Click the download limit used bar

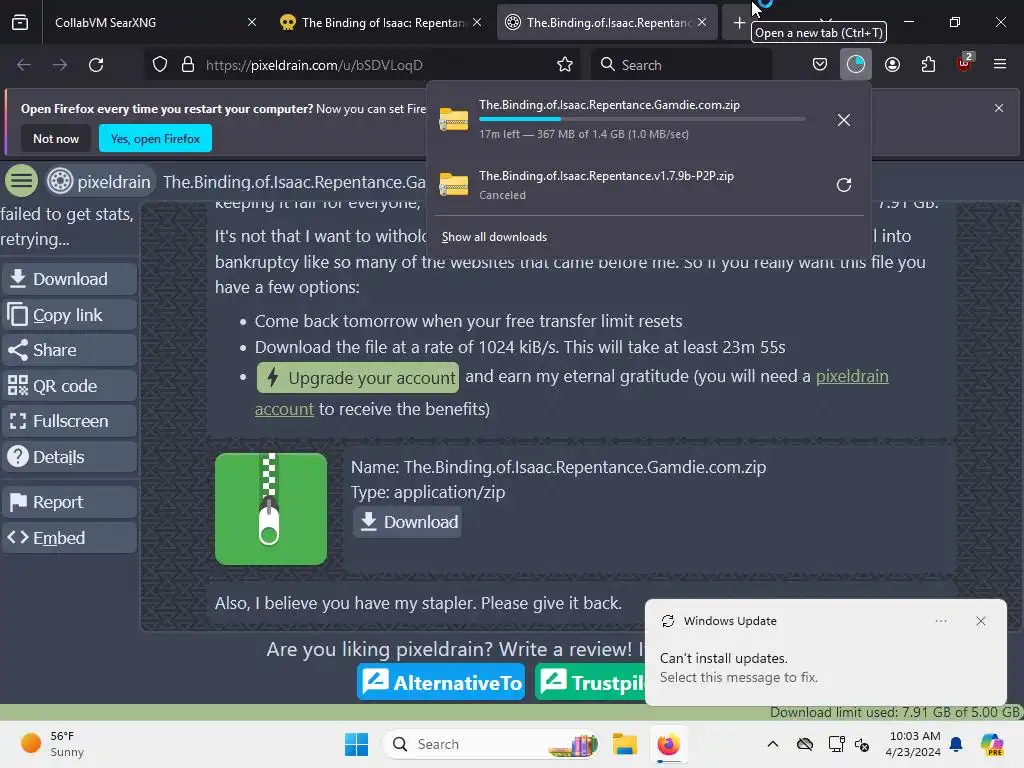pos(512,712)
